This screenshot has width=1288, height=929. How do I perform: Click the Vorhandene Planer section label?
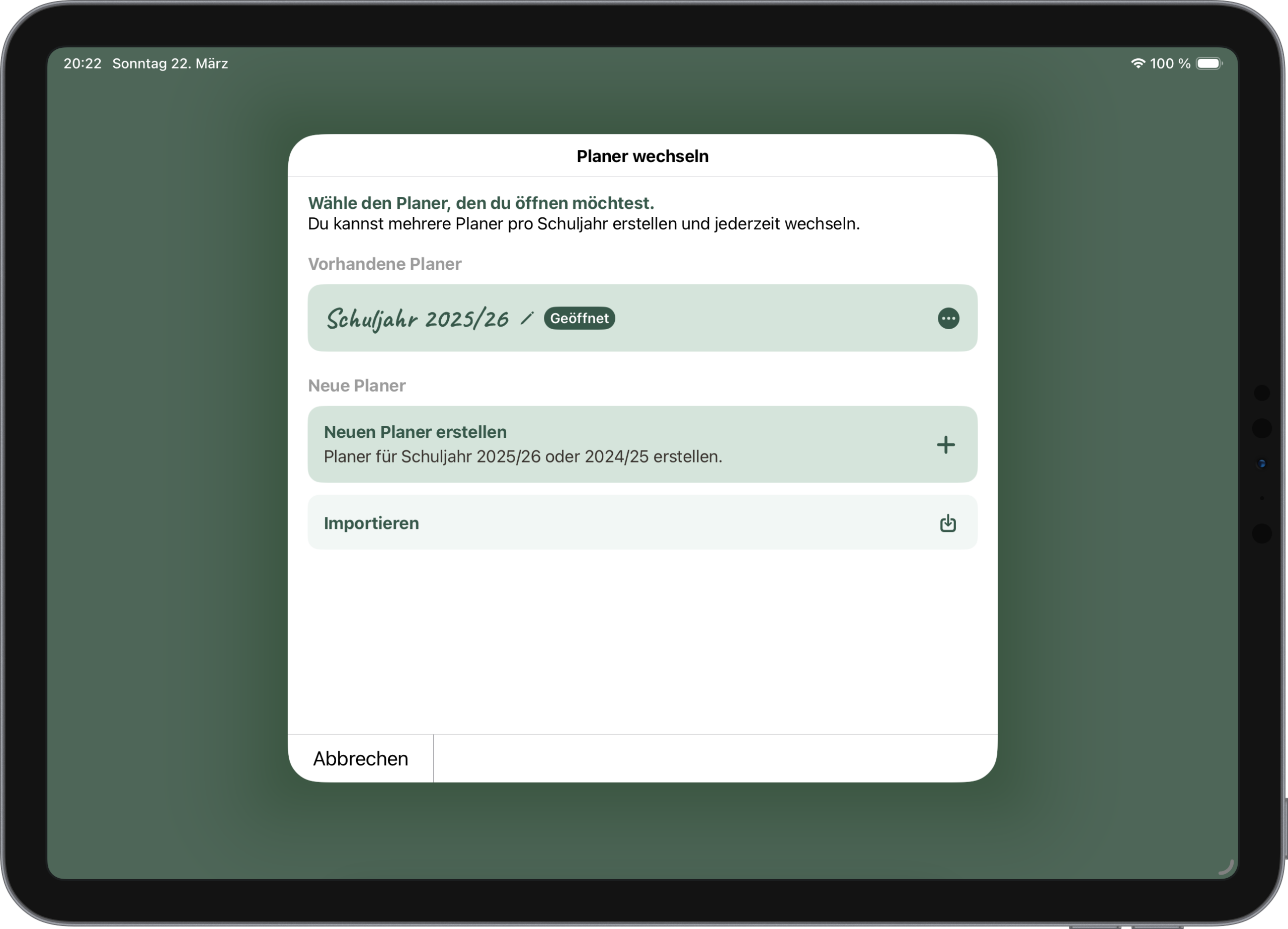coord(384,264)
